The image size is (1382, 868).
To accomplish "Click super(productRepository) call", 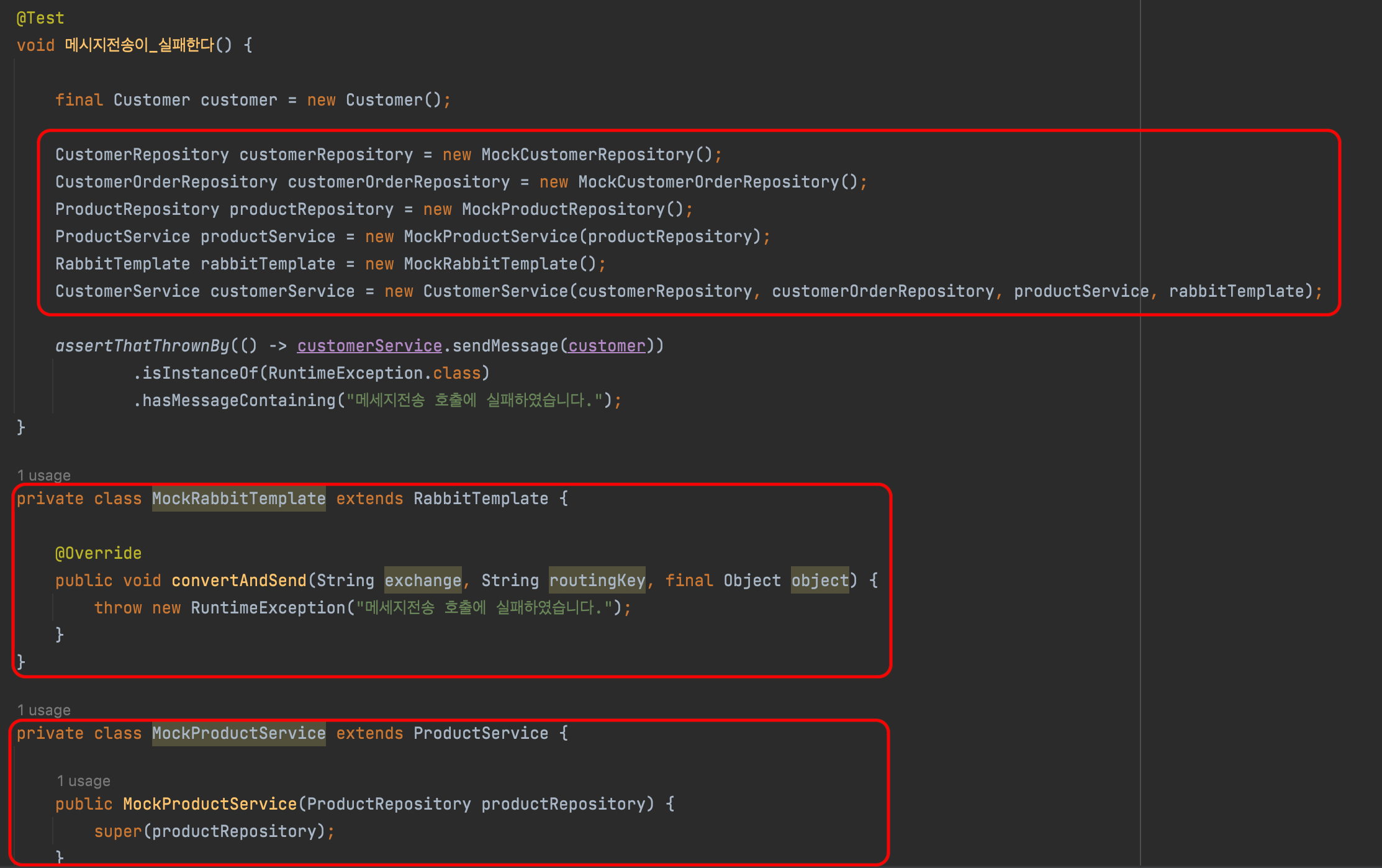I will 214,831.
